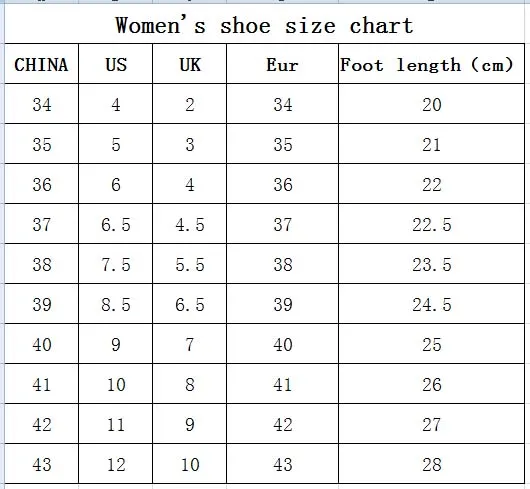Click the foot length 20 cell
Viewport: 530px width, 489px height.
pyautogui.click(x=432, y=104)
